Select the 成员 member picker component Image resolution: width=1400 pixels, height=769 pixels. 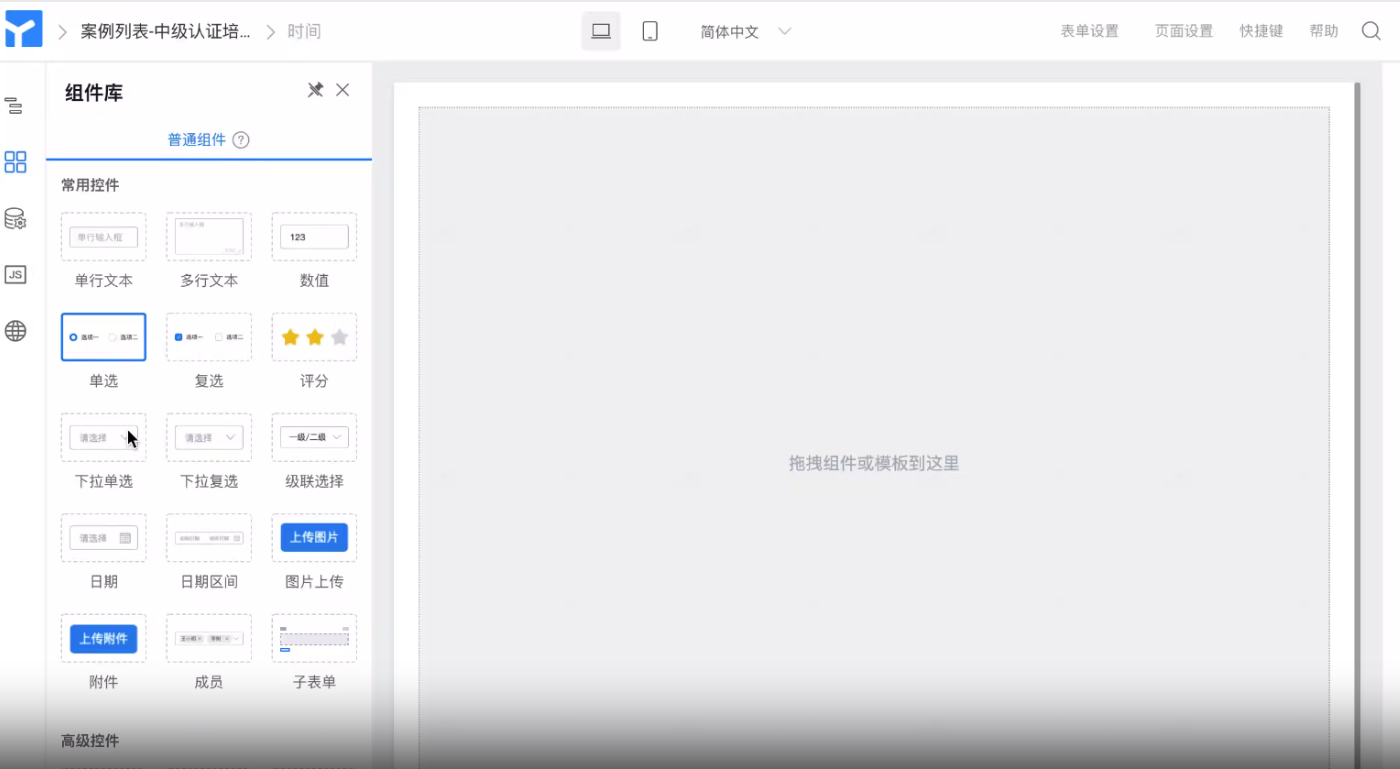click(x=209, y=638)
